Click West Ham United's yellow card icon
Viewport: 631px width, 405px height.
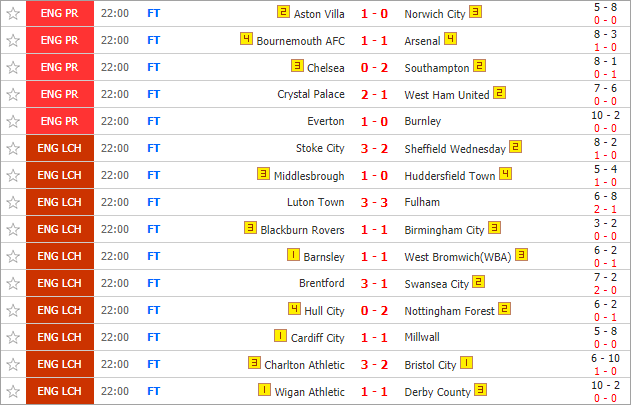[x=499, y=93]
